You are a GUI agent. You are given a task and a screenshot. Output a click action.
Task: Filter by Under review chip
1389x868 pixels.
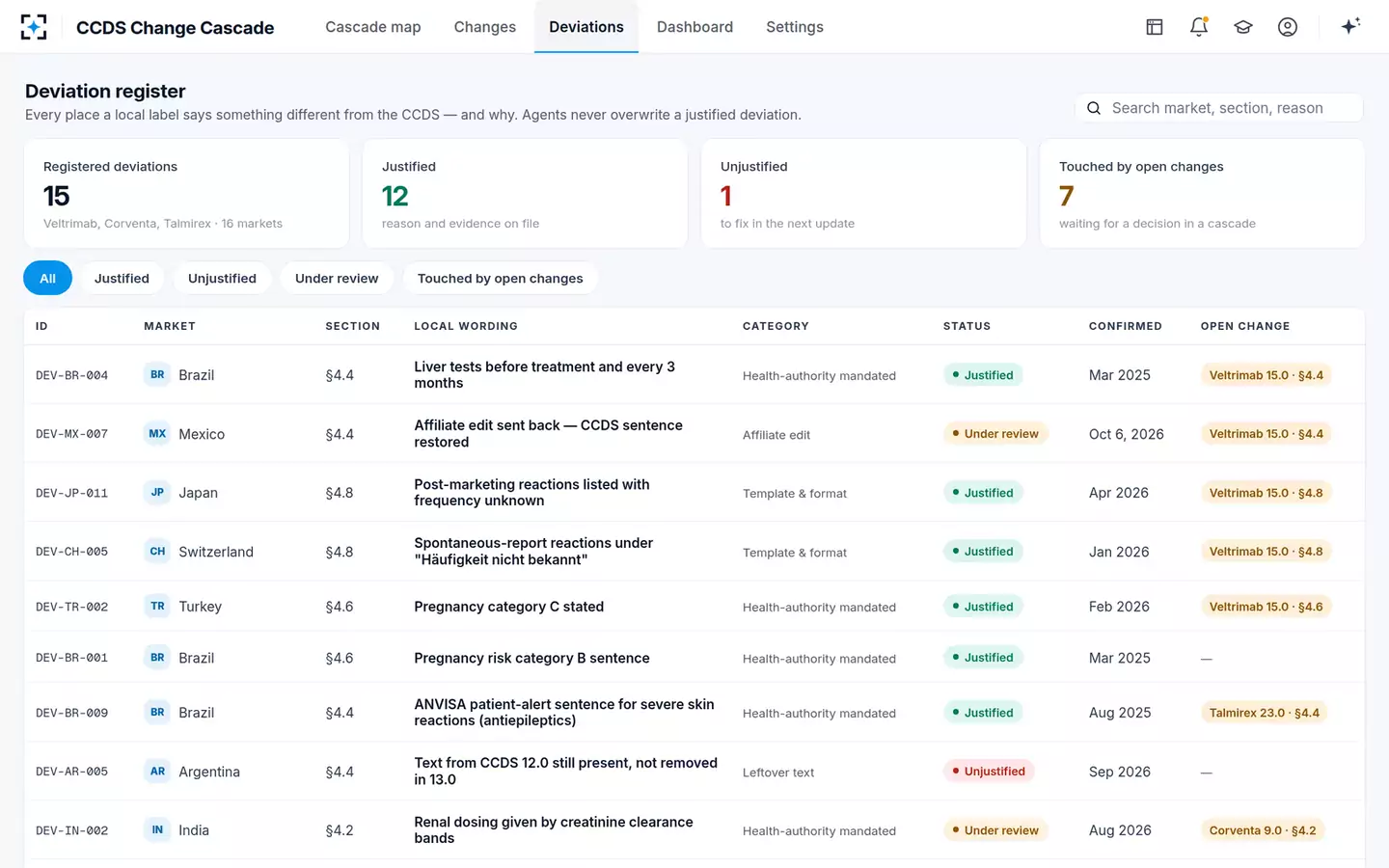coord(337,278)
